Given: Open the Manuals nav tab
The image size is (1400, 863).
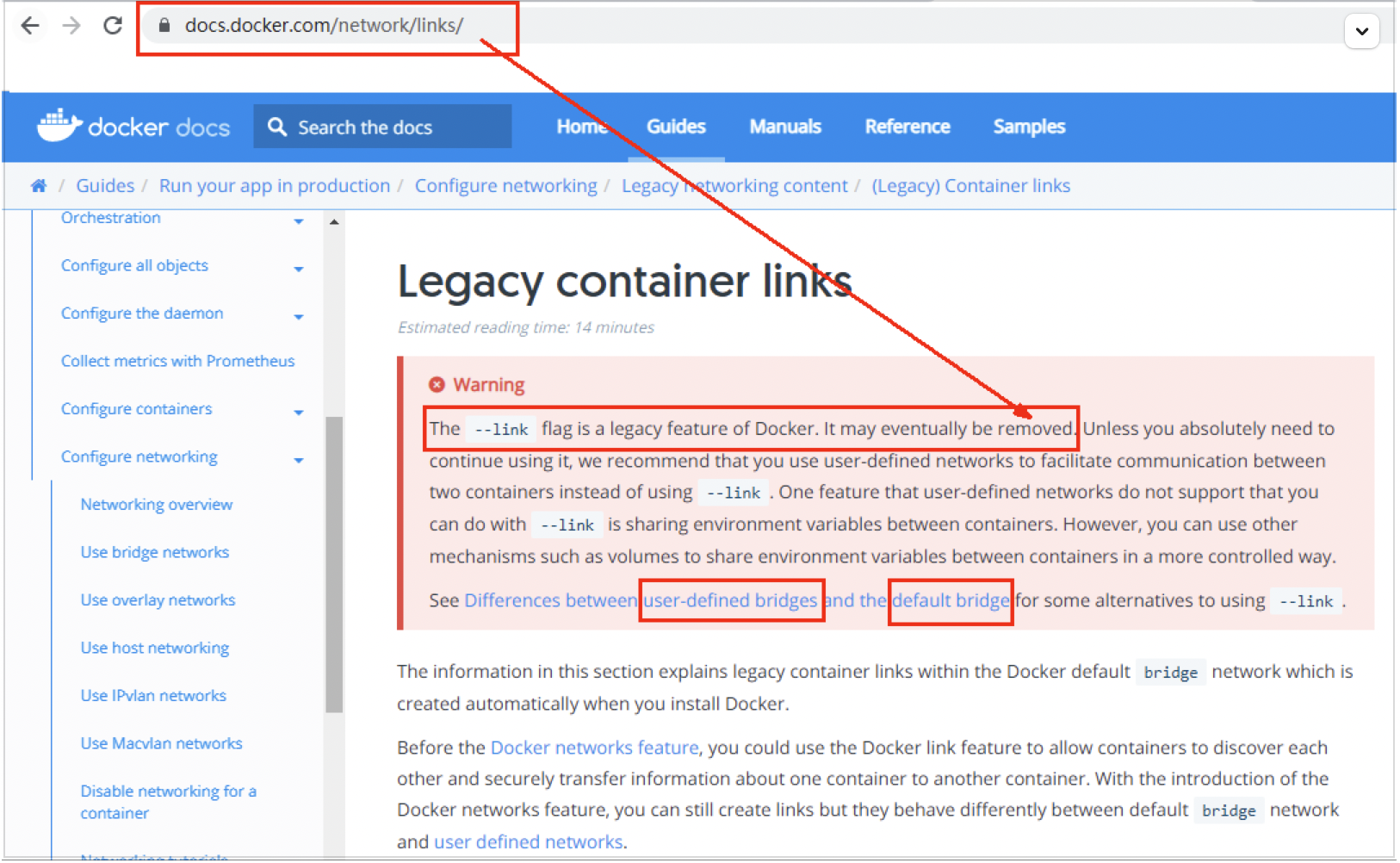Looking at the screenshot, I should click(x=784, y=127).
